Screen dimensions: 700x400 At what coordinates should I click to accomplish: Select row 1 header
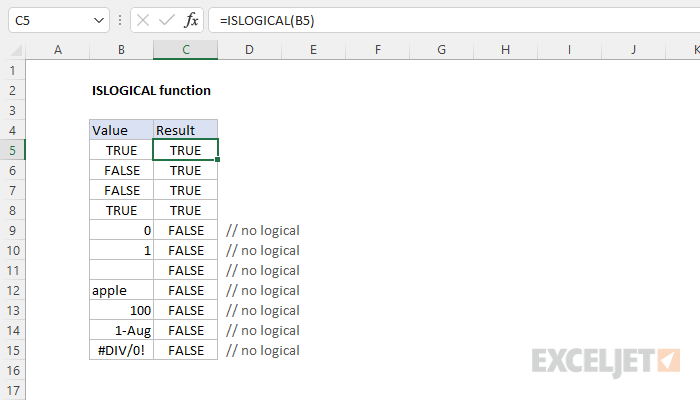point(12,71)
